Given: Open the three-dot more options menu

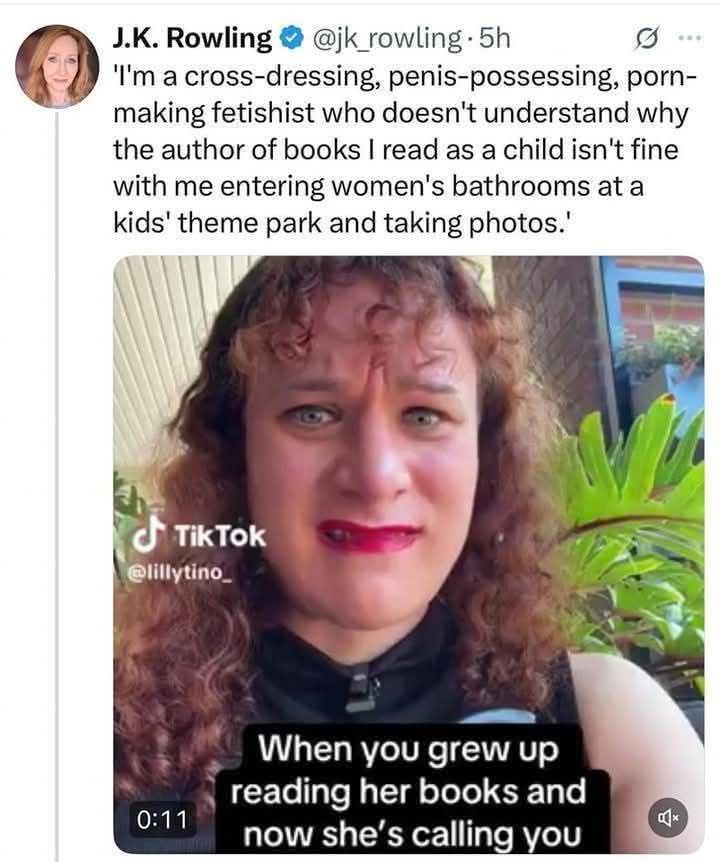Looking at the screenshot, I should click(690, 39).
